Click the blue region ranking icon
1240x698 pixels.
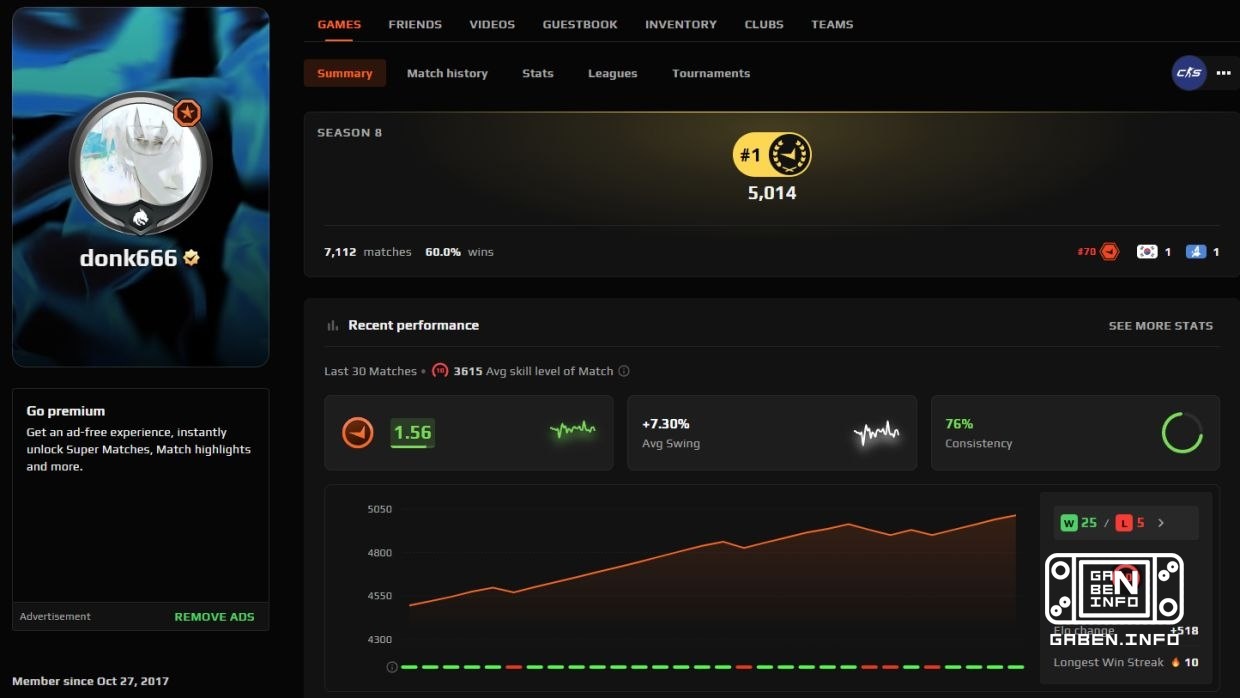coord(1196,252)
